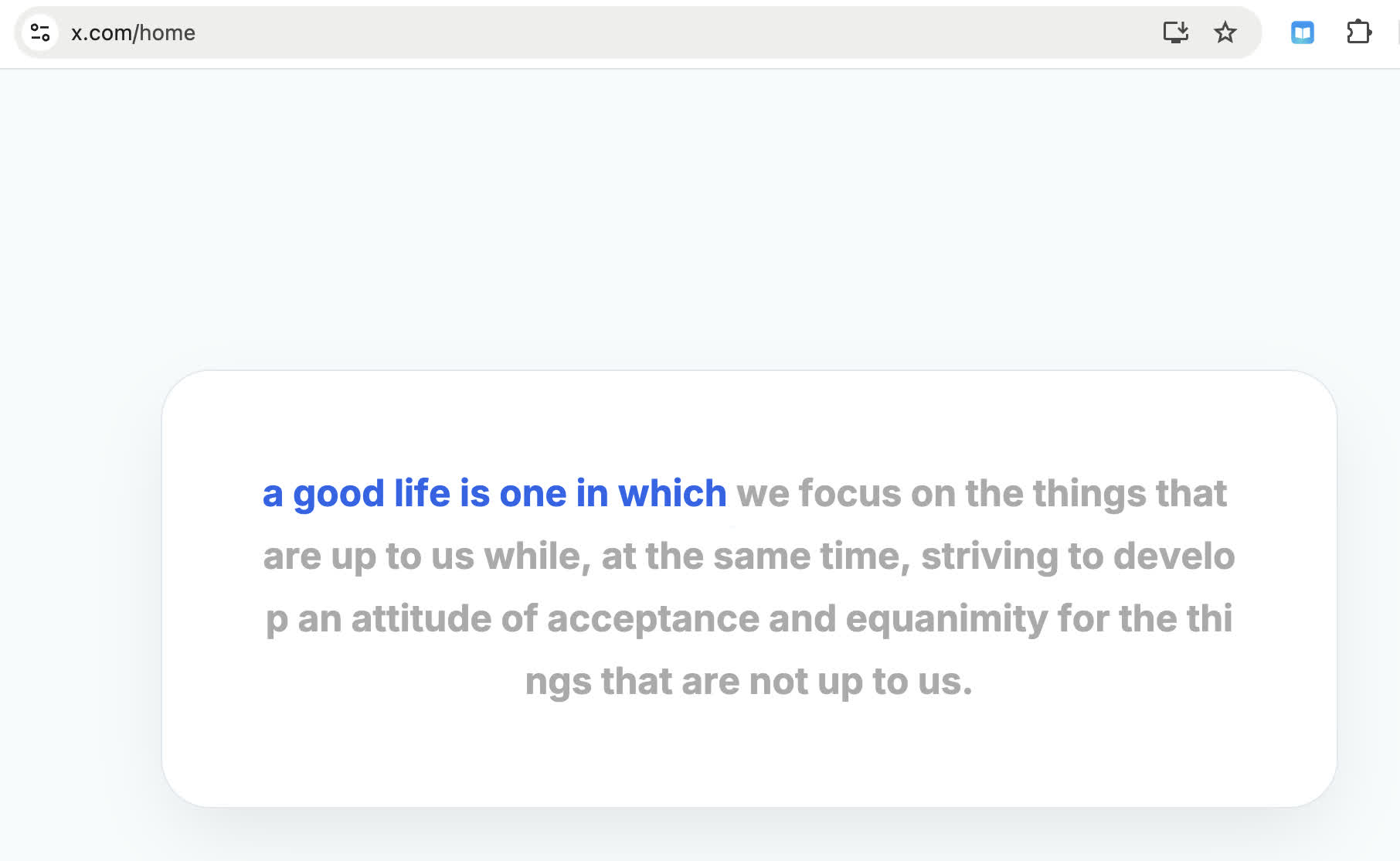Click the x.com/home URL in the address bar
The width and height of the screenshot is (1400, 861).
tap(133, 32)
